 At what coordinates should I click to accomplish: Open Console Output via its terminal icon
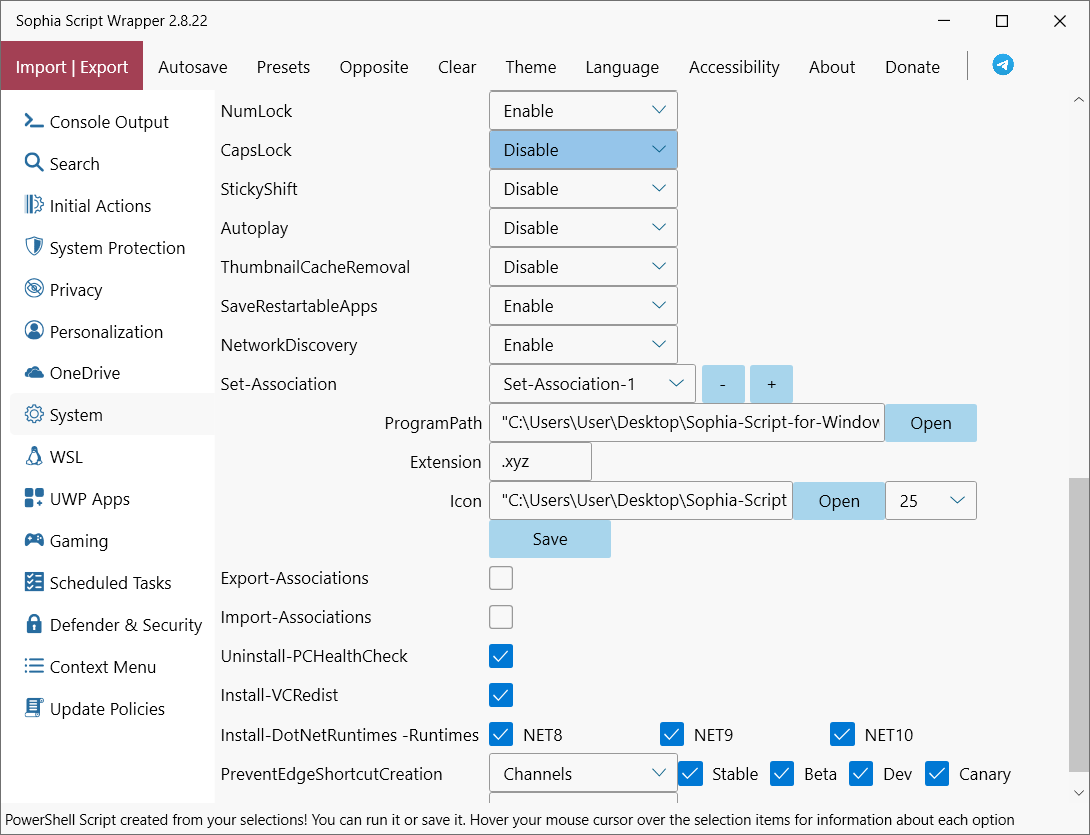tap(34, 121)
